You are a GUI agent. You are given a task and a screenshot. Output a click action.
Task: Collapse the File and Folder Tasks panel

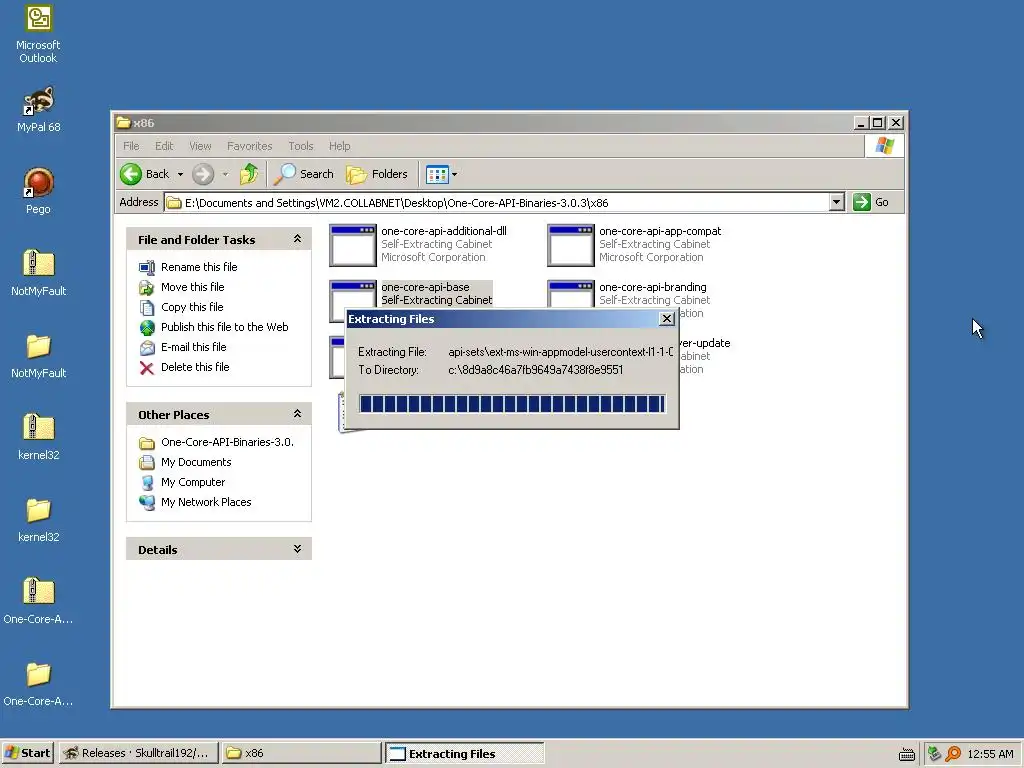[297, 239]
